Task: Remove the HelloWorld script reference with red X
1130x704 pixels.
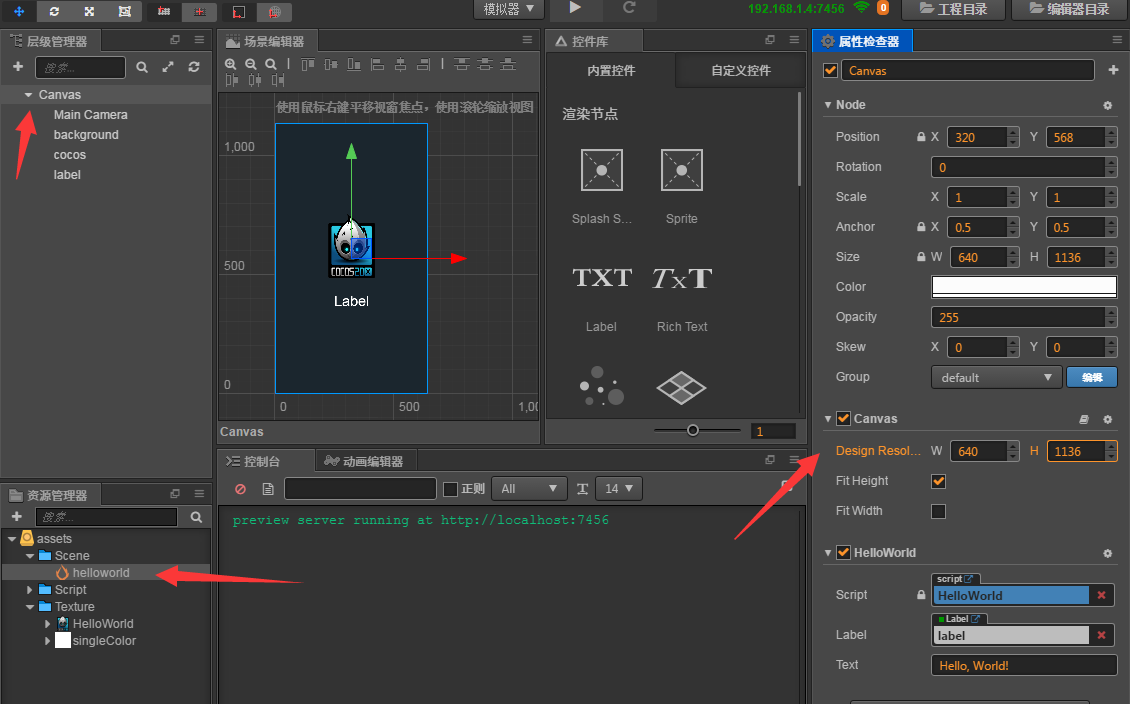Action: coord(1101,595)
